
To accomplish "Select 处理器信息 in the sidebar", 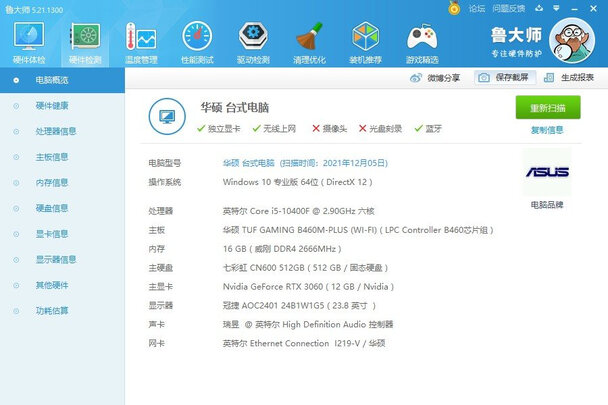I will [x=56, y=131].
